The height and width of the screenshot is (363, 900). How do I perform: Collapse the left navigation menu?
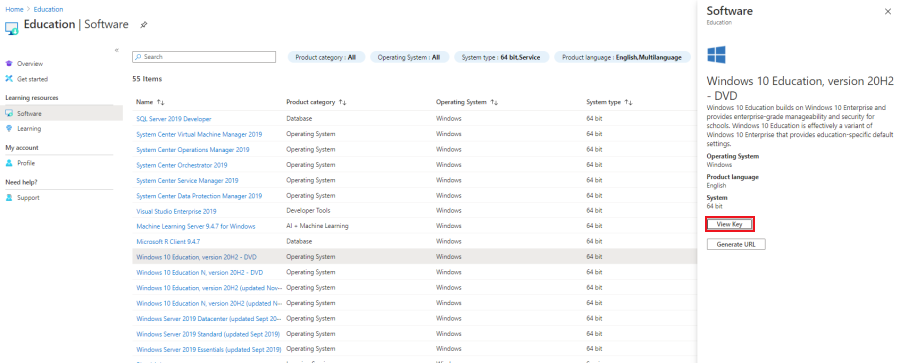[x=117, y=50]
